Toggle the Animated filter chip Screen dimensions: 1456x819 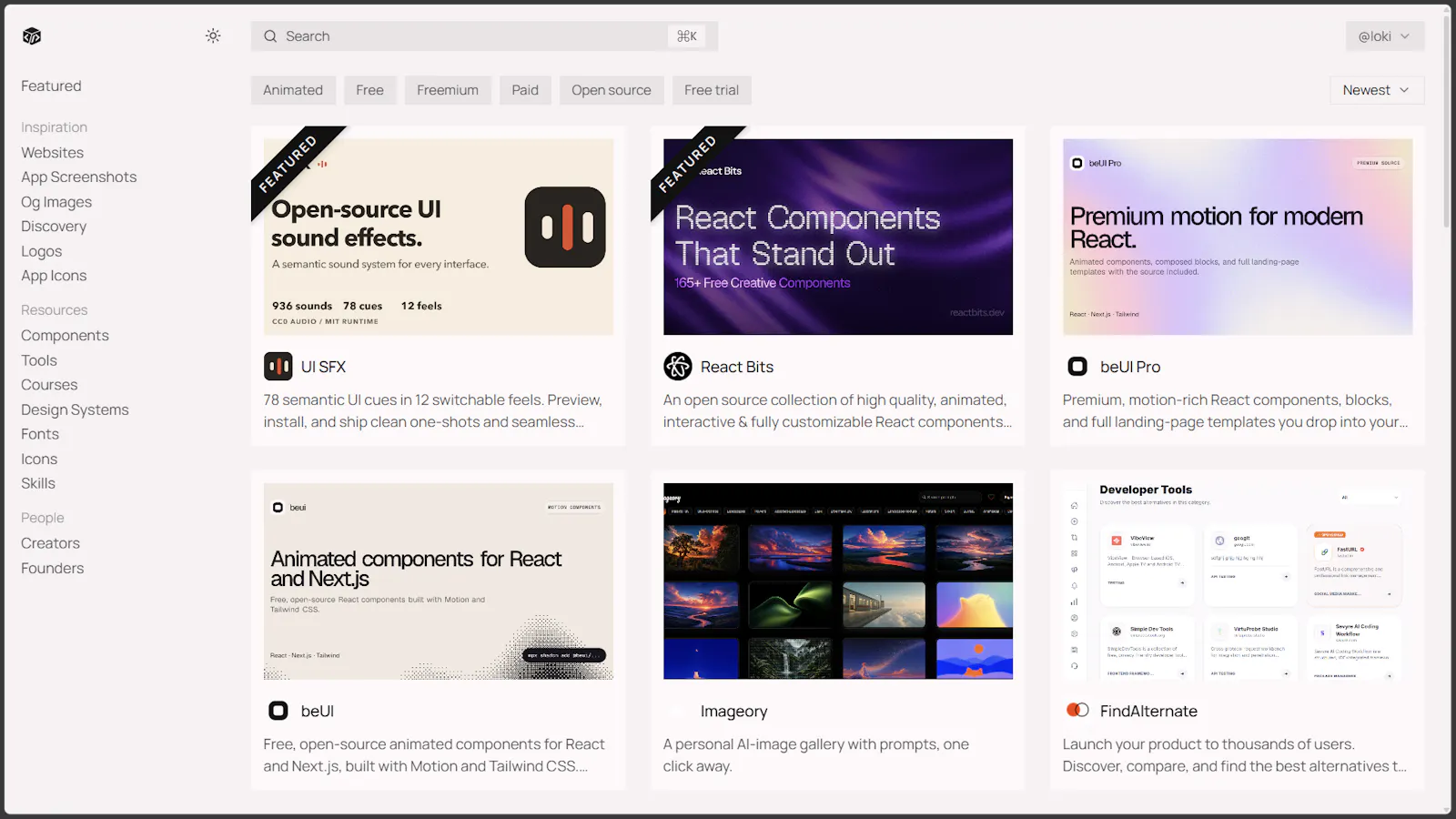[293, 90]
